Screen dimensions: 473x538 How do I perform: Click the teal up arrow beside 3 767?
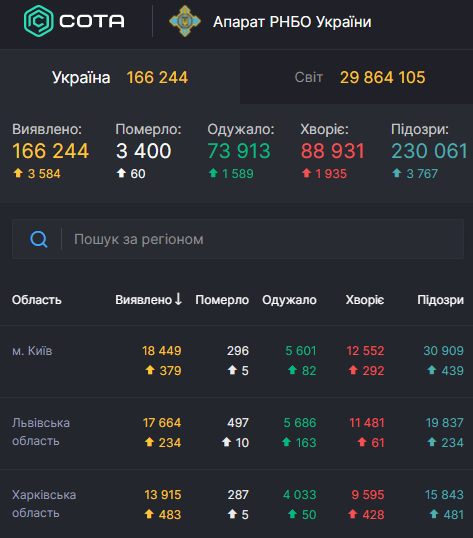[x=397, y=173]
